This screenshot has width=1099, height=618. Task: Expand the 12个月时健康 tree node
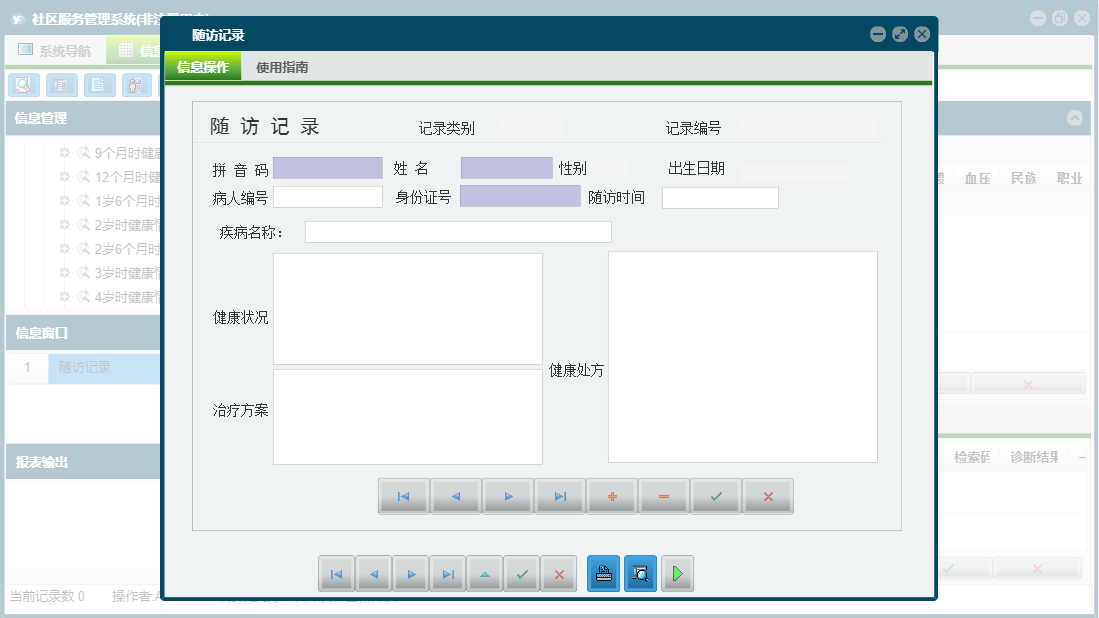(x=64, y=177)
